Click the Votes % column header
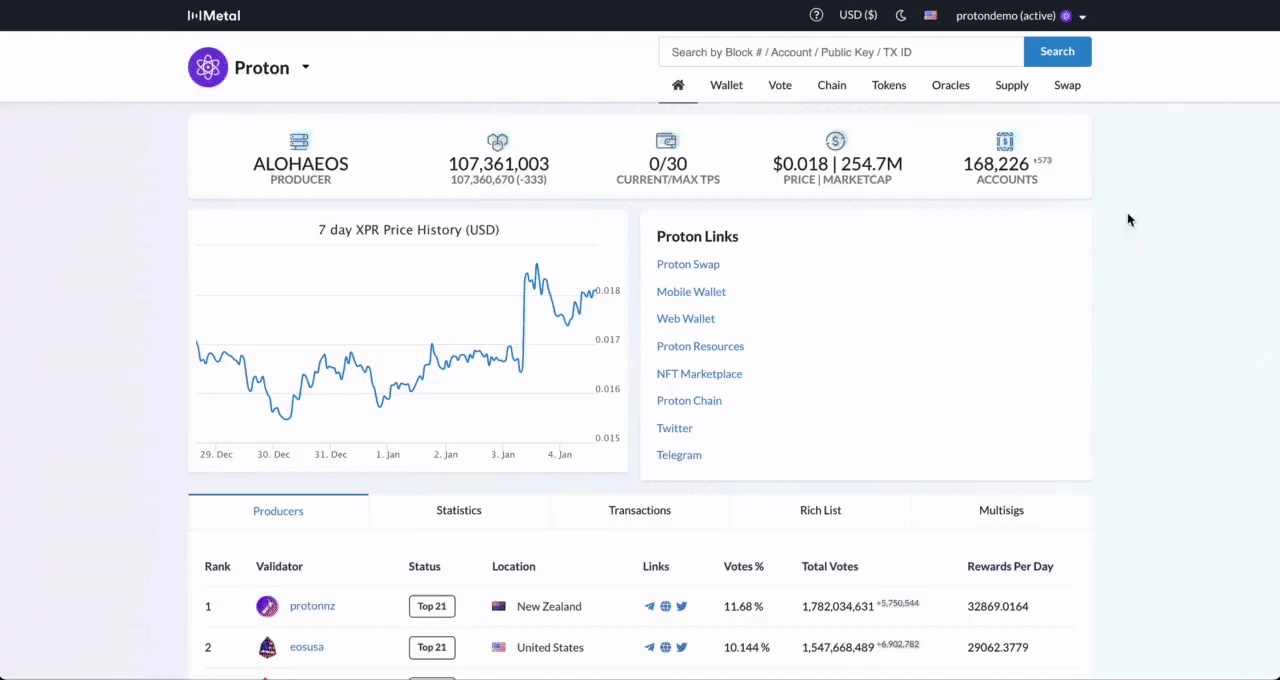The image size is (1280, 680). coord(744,566)
